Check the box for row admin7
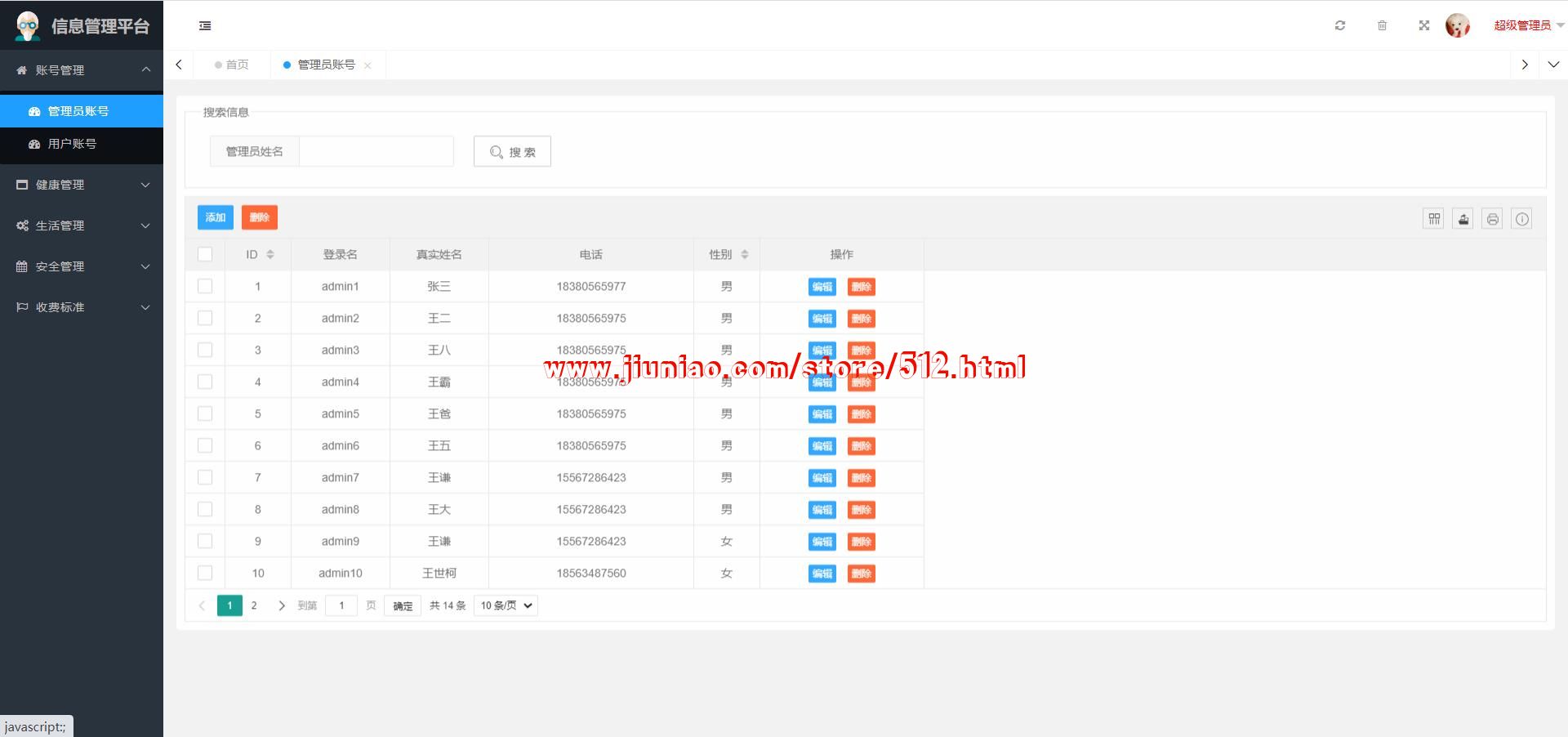Screen dimensions: 1568x737 [205, 477]
